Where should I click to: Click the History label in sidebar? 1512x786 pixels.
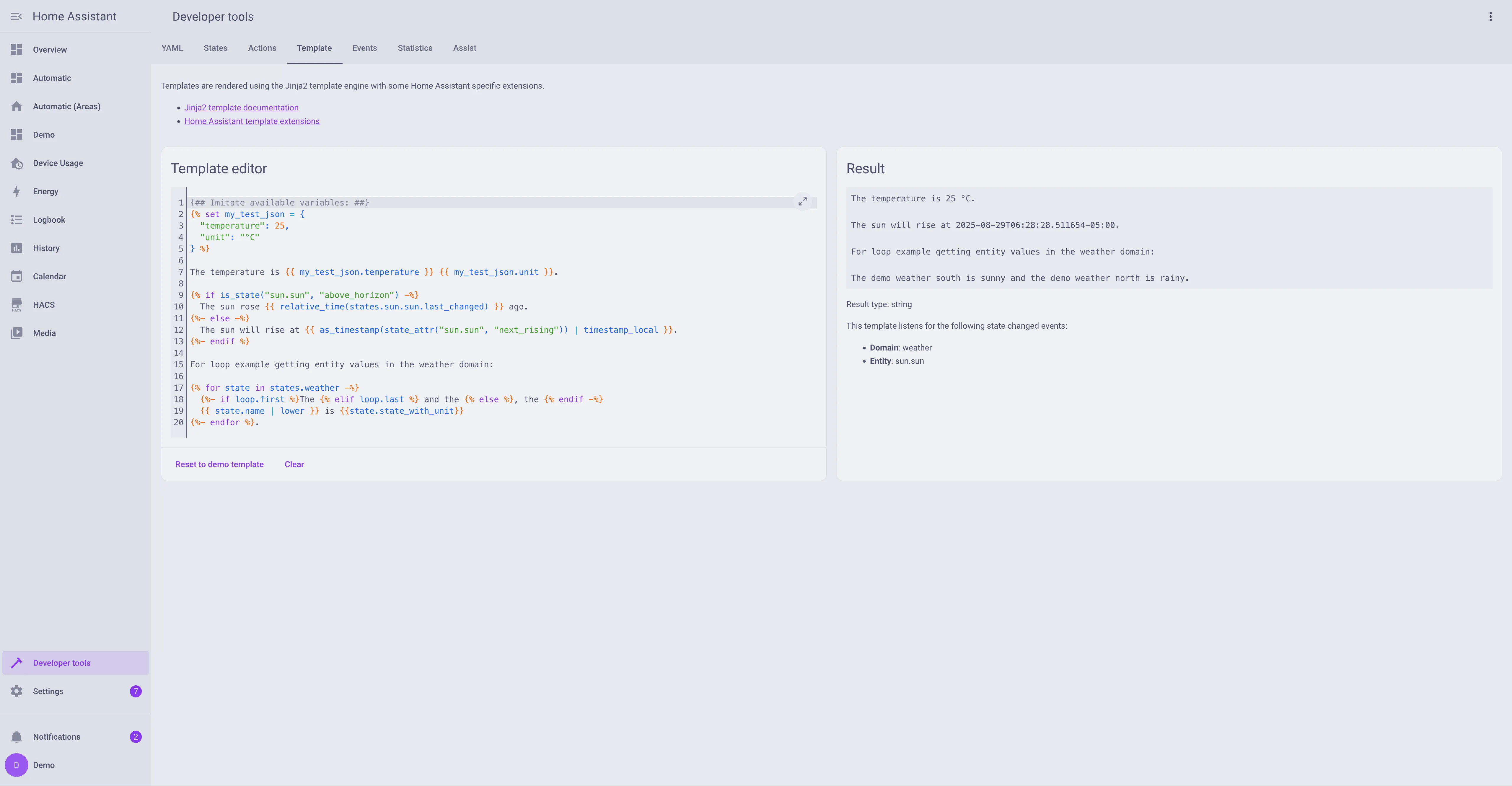click(46, 248)
